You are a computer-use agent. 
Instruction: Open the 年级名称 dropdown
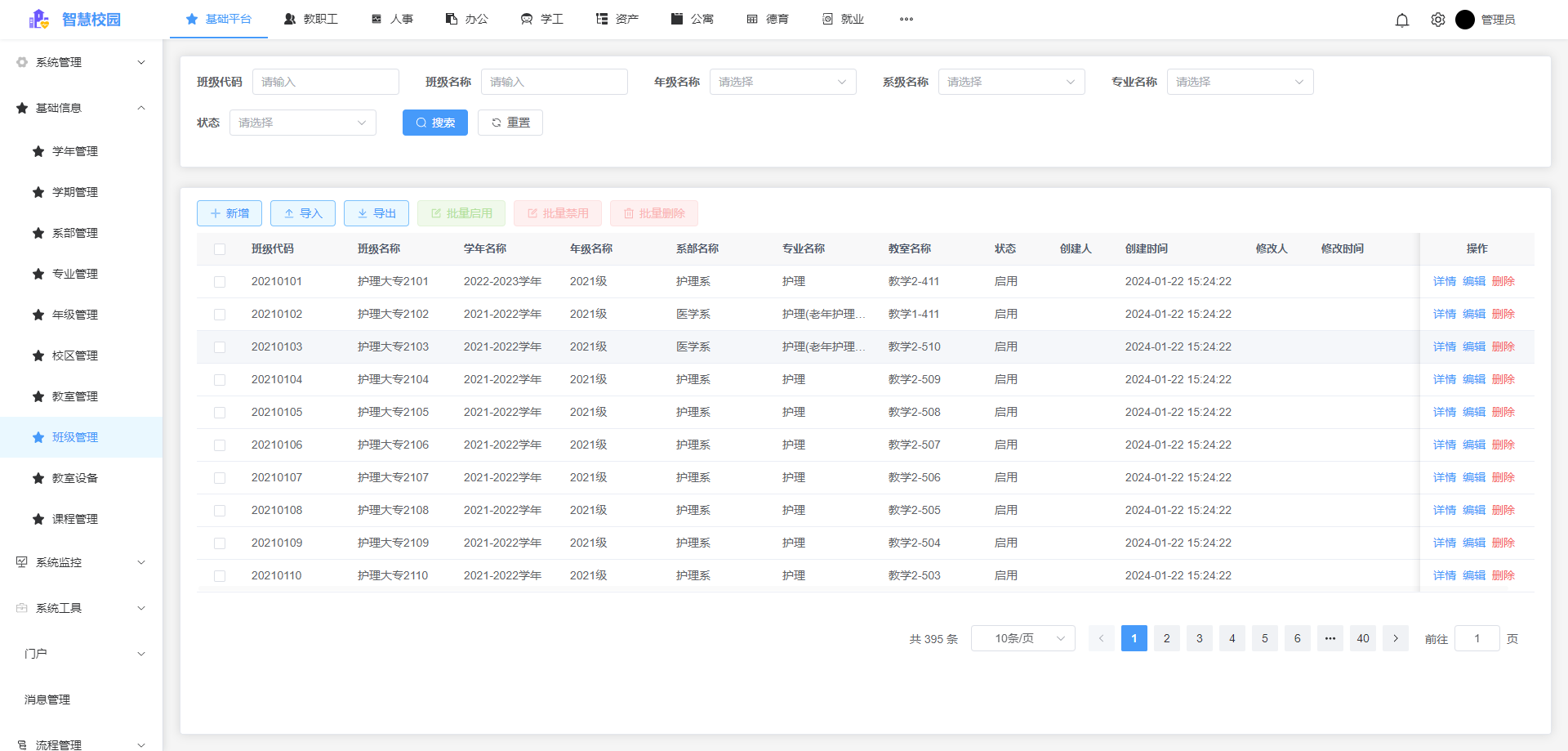click(782, 82)
